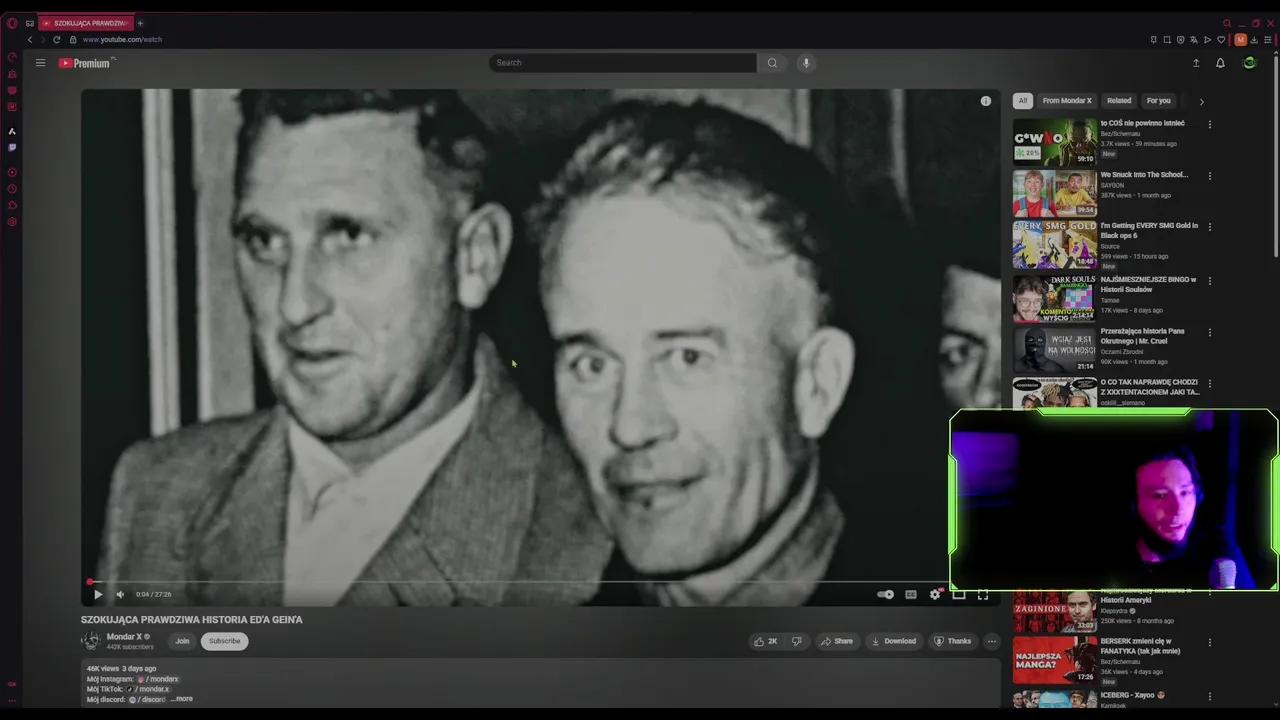Screen dimensions: 1280x720
Task: Open more actions ellipsis under video
Action: click(x=991, y=641)
